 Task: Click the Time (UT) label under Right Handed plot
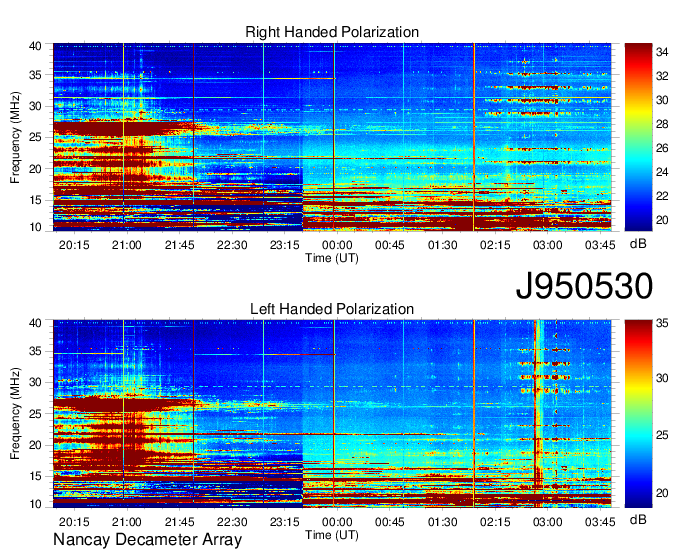coord(332,258)
